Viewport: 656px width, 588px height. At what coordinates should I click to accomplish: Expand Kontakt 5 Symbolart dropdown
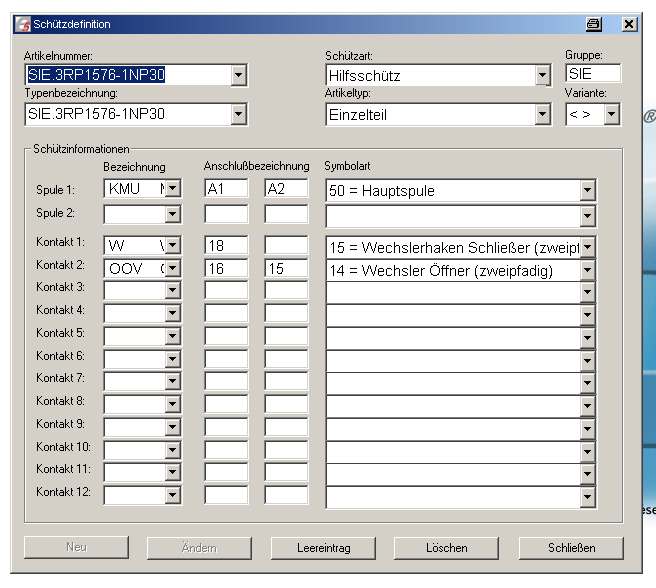[x=587, y=338]
